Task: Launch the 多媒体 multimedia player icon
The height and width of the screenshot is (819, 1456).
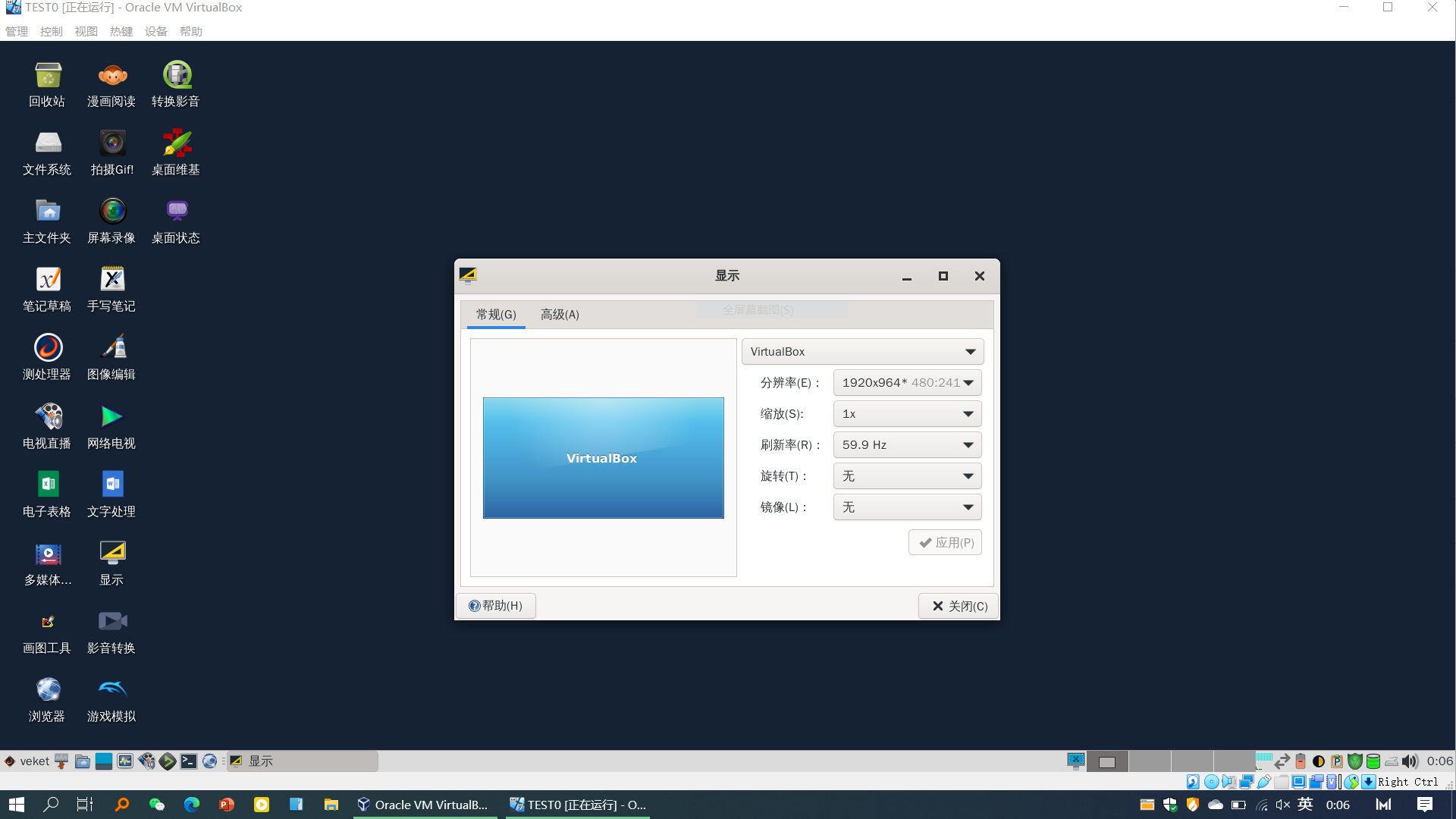Action: 47,563
